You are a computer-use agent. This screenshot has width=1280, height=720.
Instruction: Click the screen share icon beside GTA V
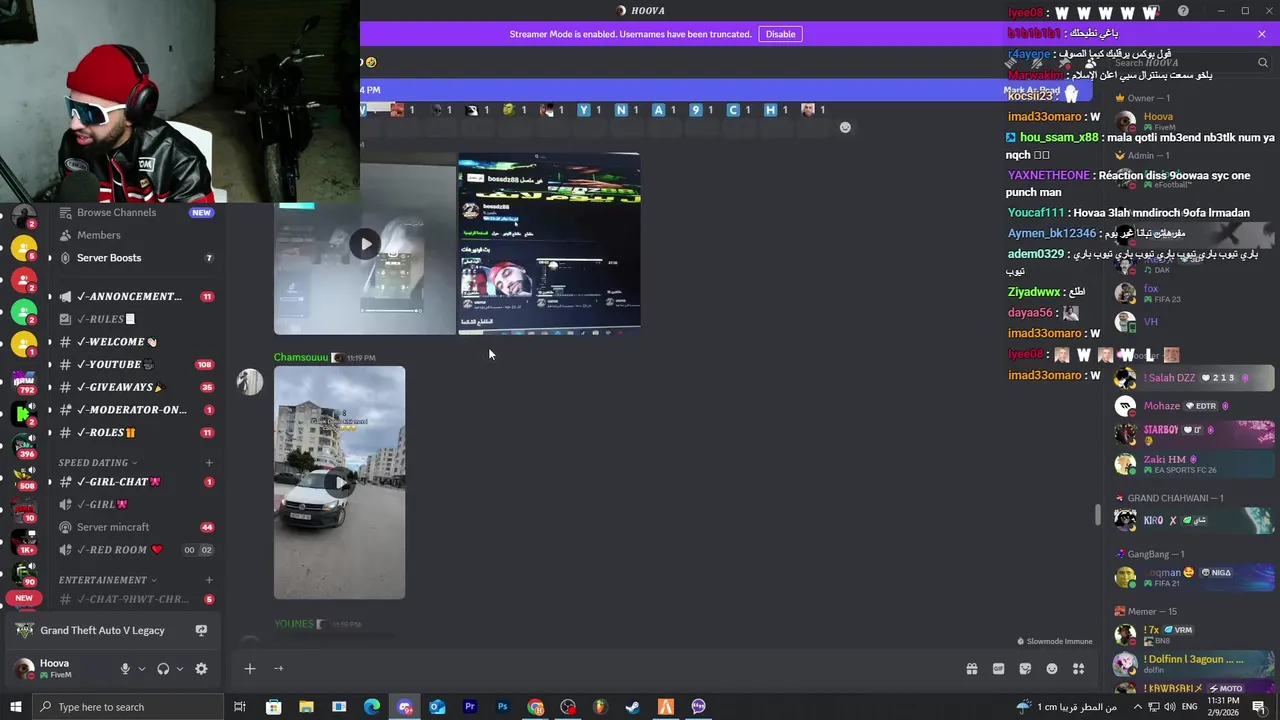(x=201, y=631)
